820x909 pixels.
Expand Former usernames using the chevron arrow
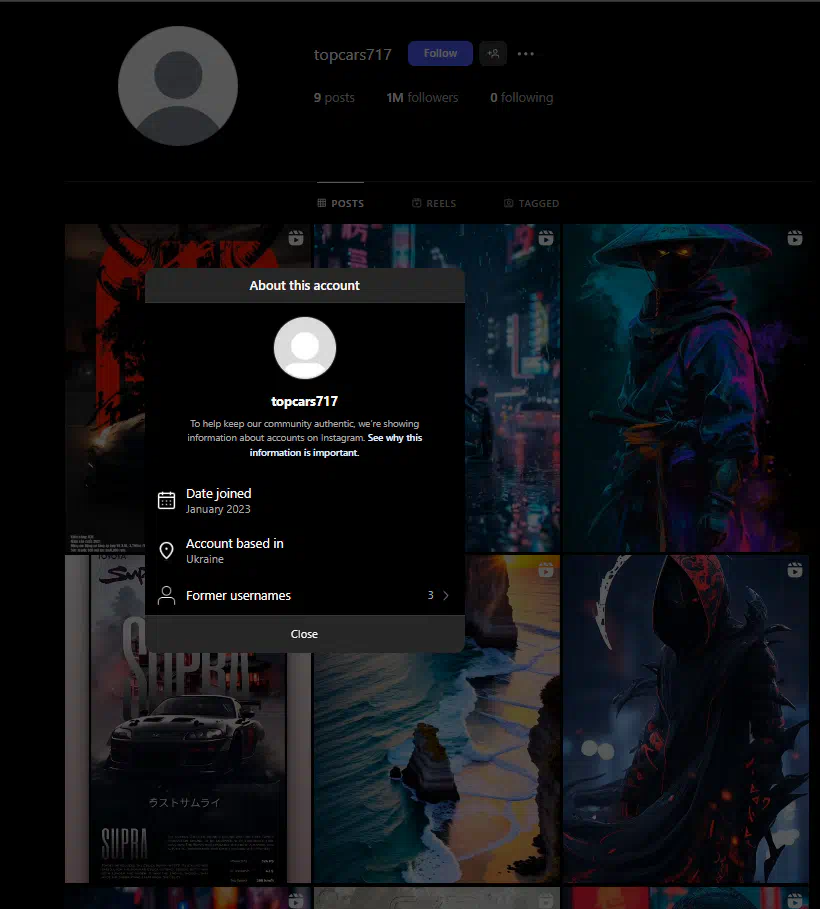click(x=445, y=595)
